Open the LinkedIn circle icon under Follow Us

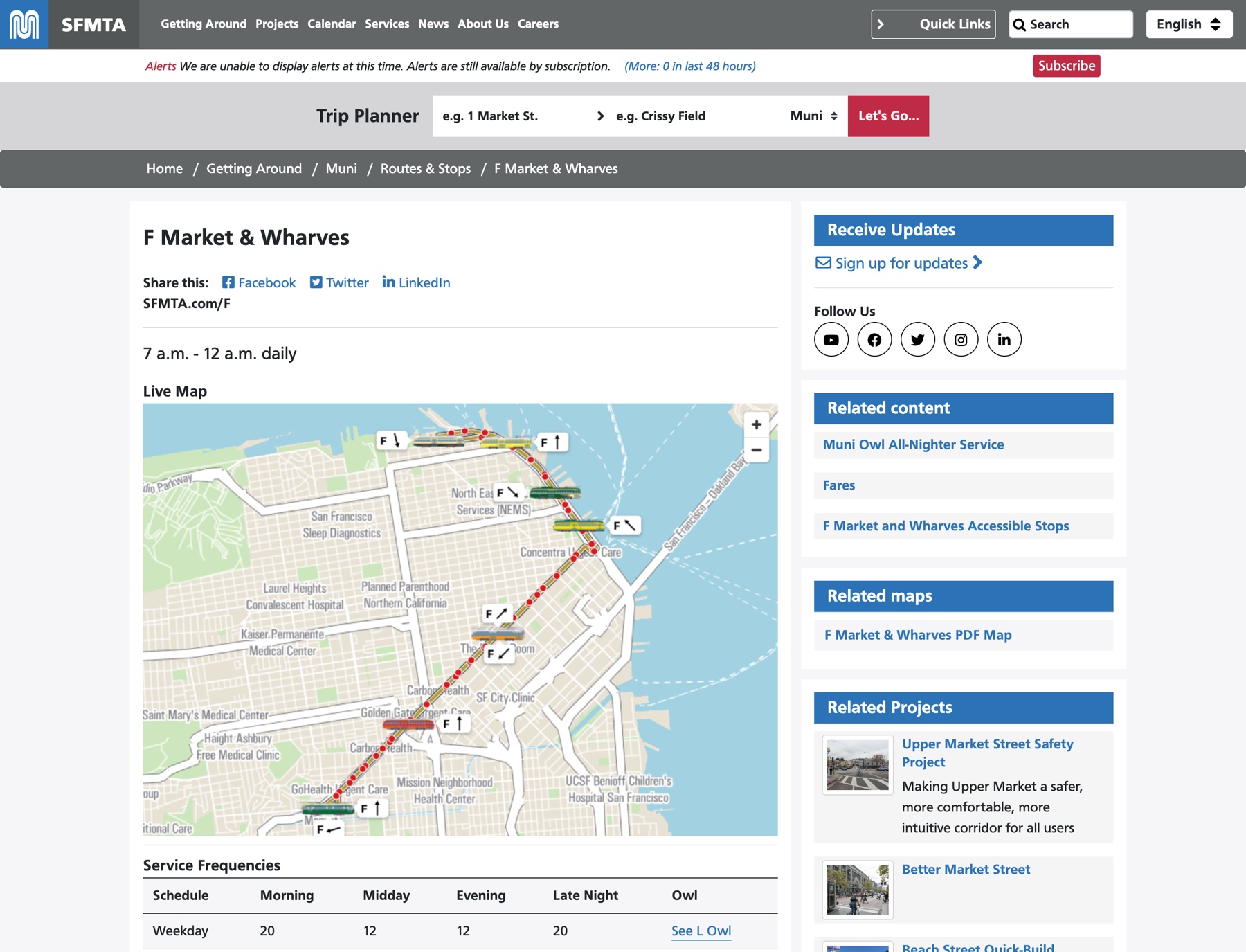[x=1004, y=339]
